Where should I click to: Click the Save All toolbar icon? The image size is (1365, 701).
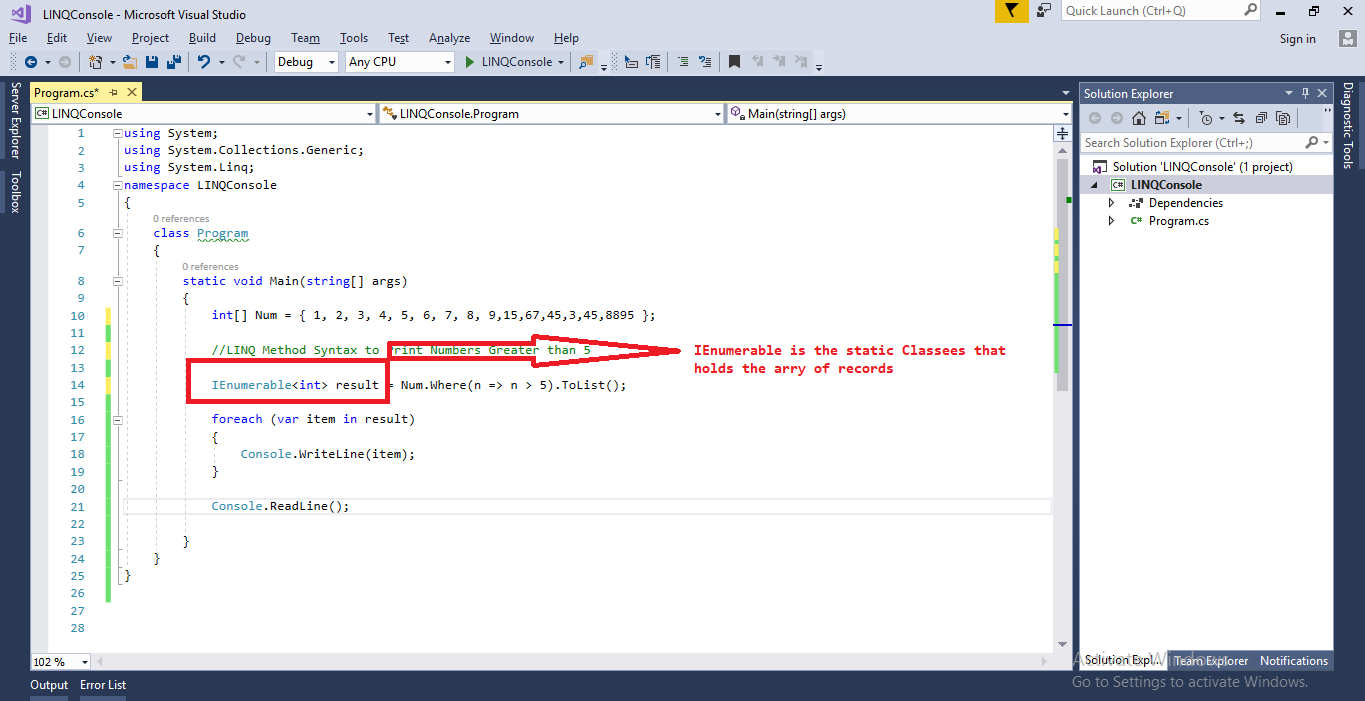coord(175,61)
